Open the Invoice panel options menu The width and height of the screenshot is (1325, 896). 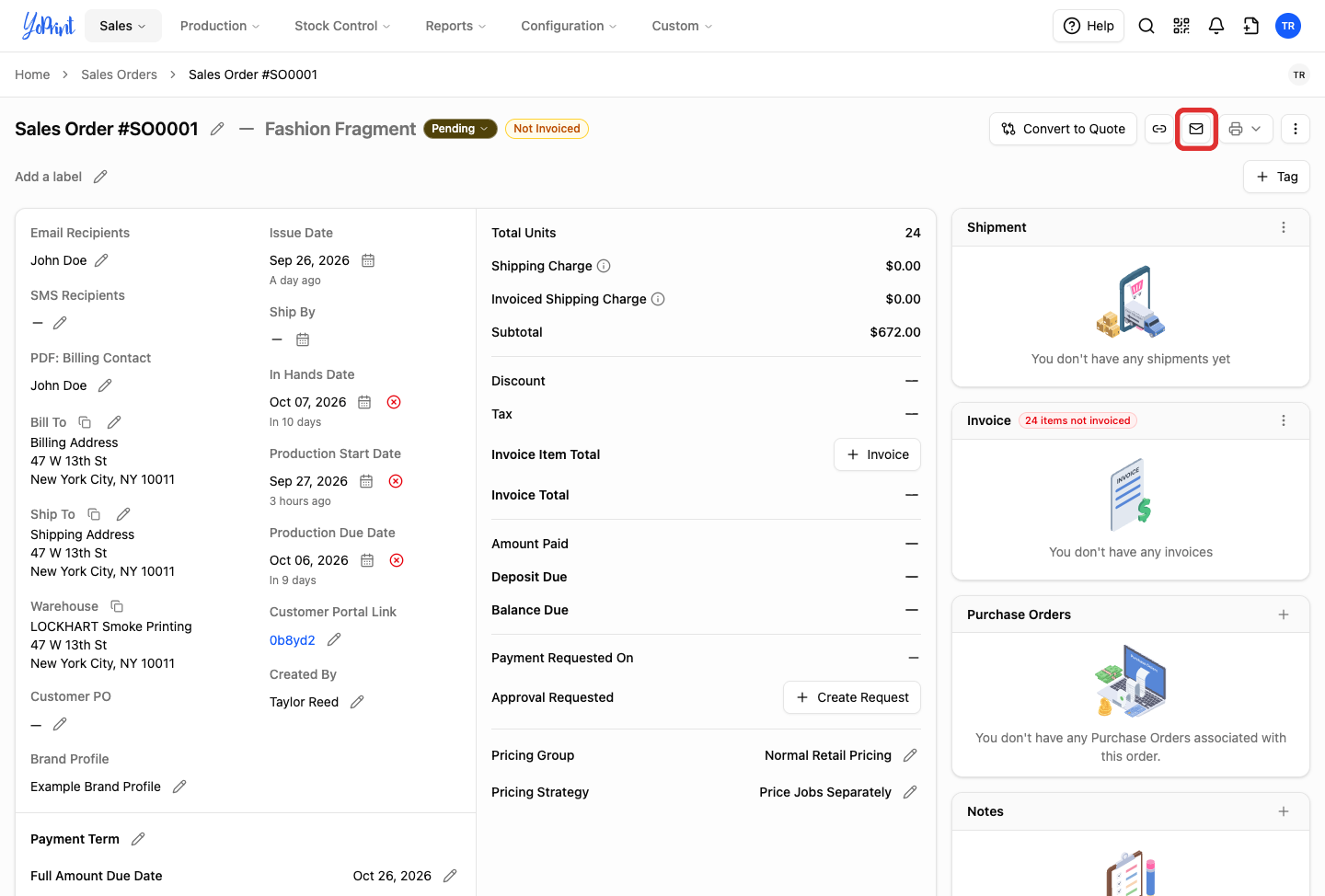[x=1284, y=420]
